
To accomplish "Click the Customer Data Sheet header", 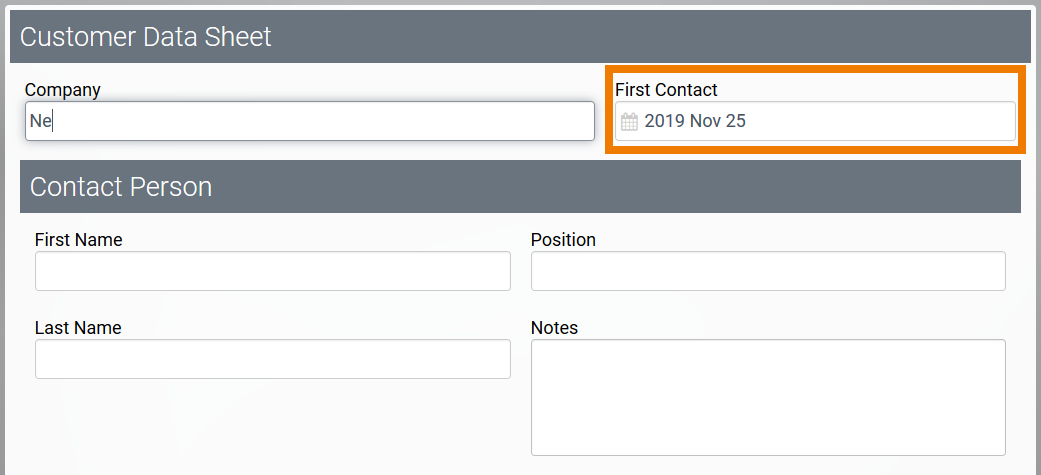I will coord(146,37).
